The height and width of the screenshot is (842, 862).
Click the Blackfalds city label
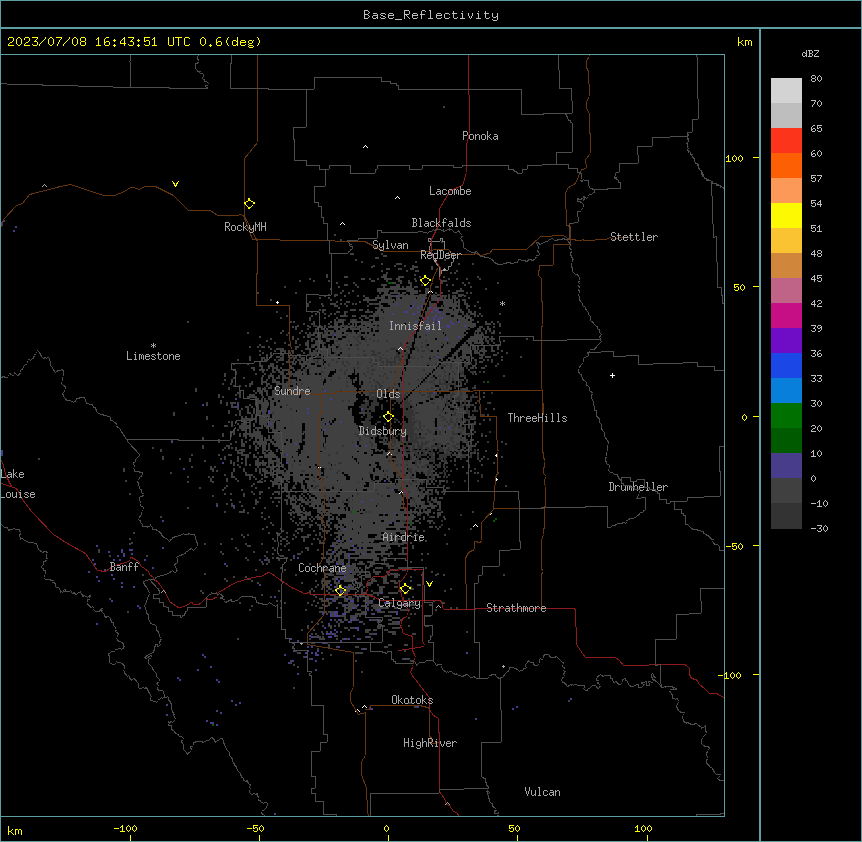441,223
